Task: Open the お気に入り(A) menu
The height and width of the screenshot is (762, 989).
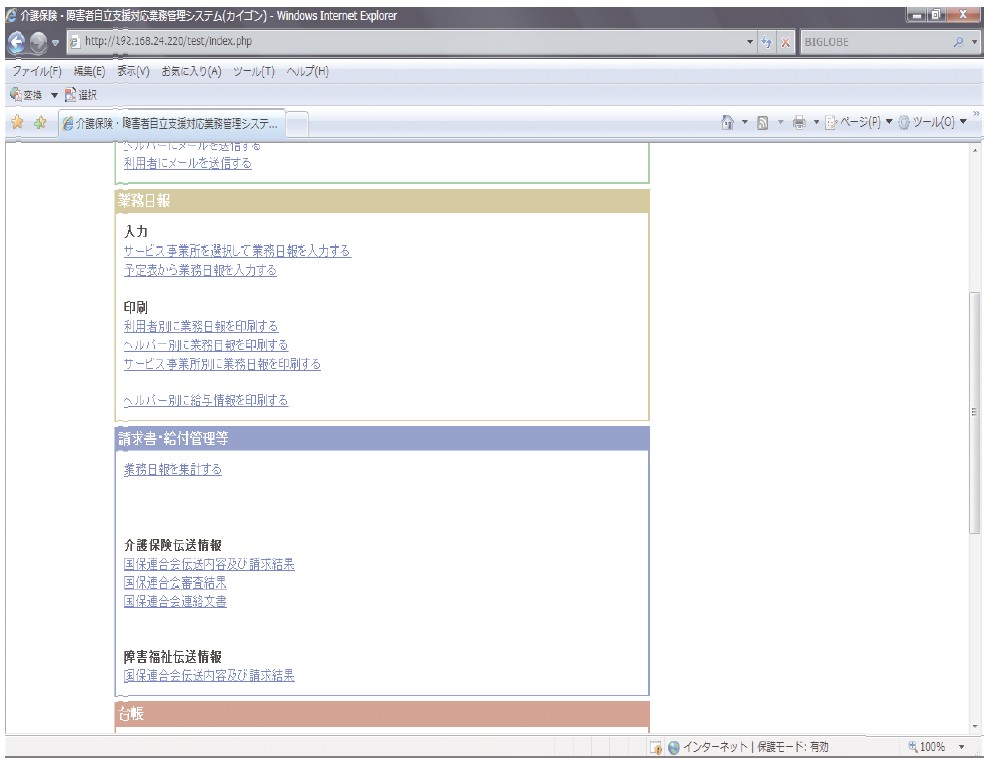Action: (x=191, y=71)
